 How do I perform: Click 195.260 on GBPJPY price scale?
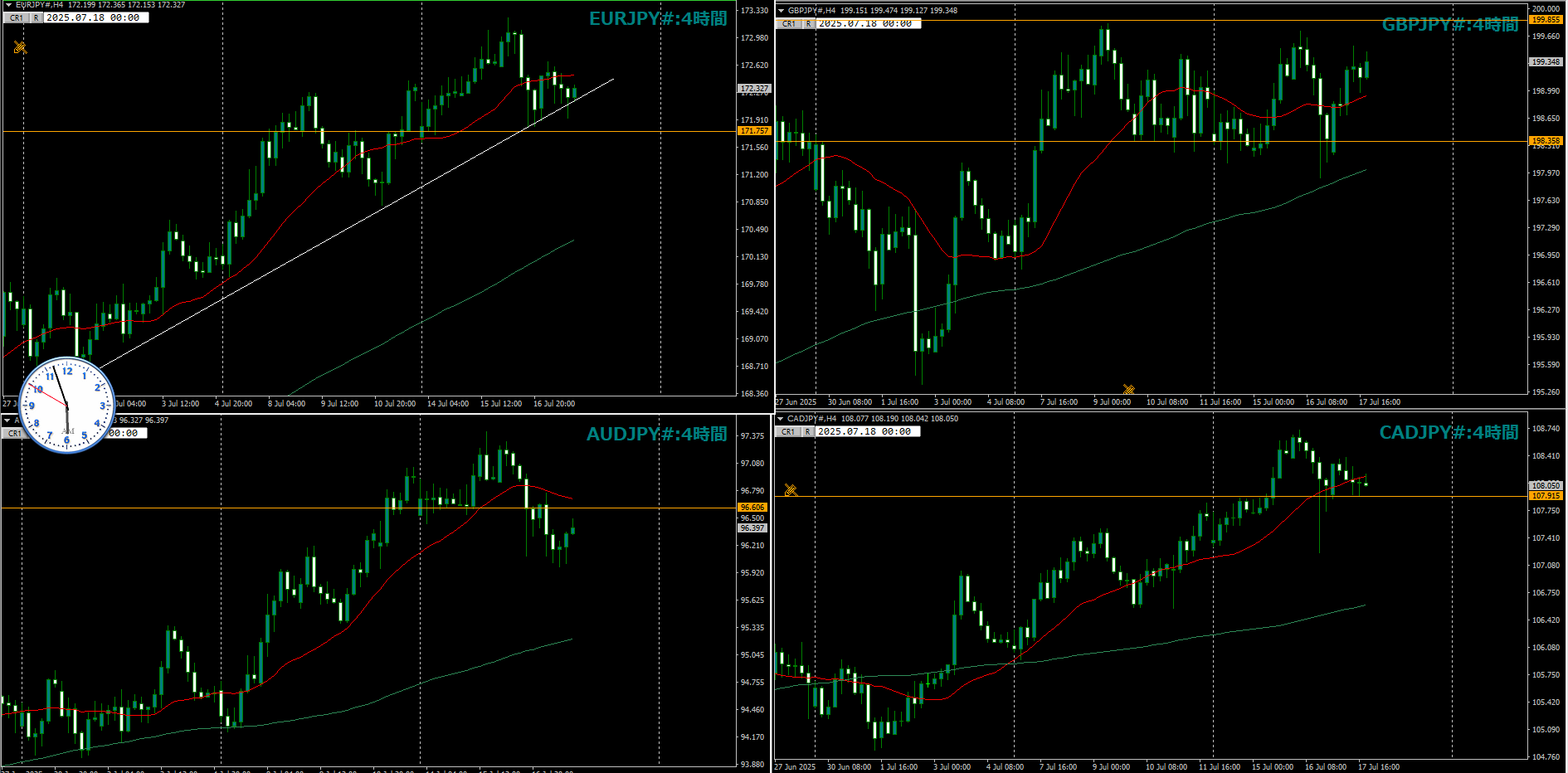[x=1546, y=392]
